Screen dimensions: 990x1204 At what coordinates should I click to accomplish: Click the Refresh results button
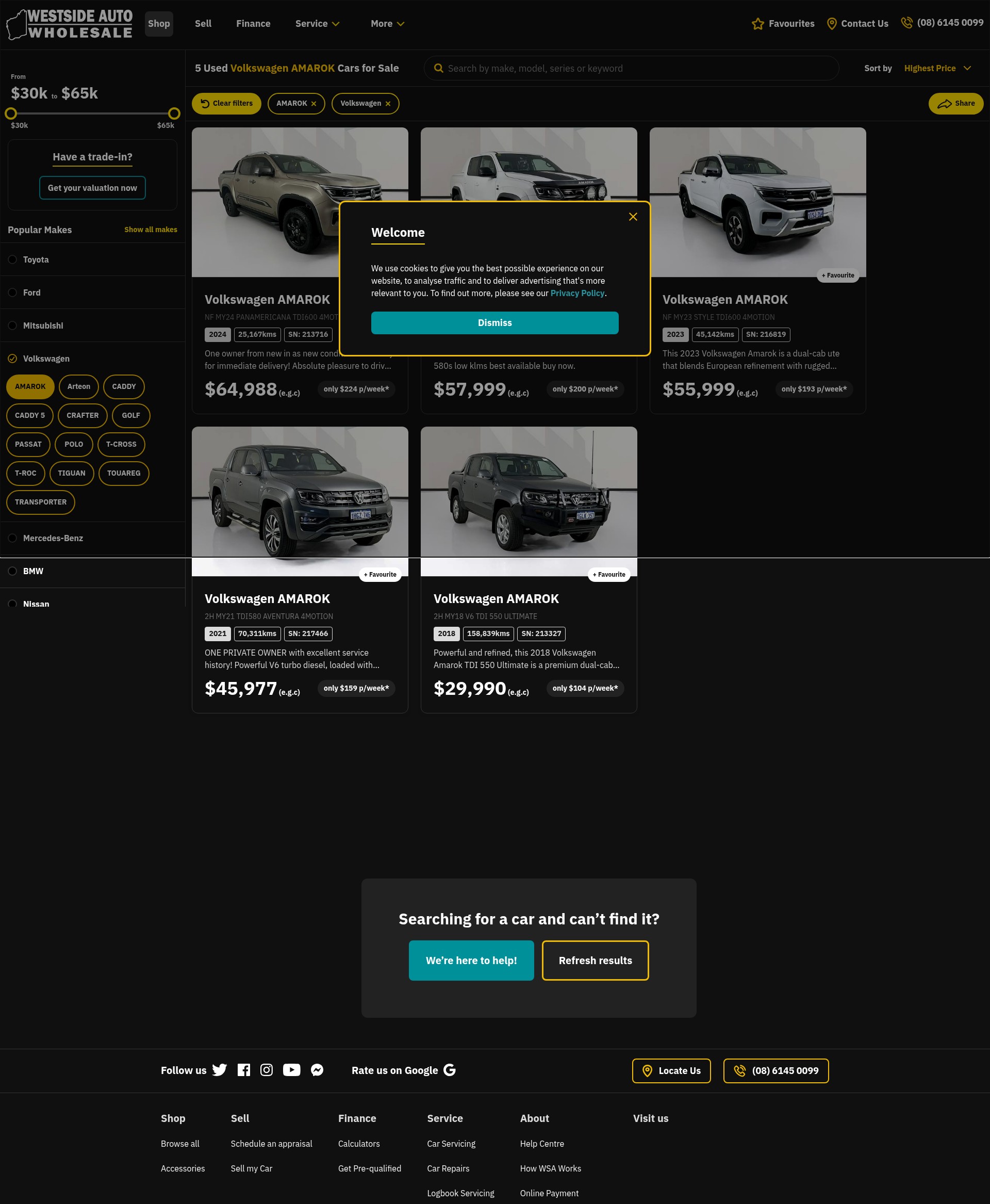(x=596, y=961)
